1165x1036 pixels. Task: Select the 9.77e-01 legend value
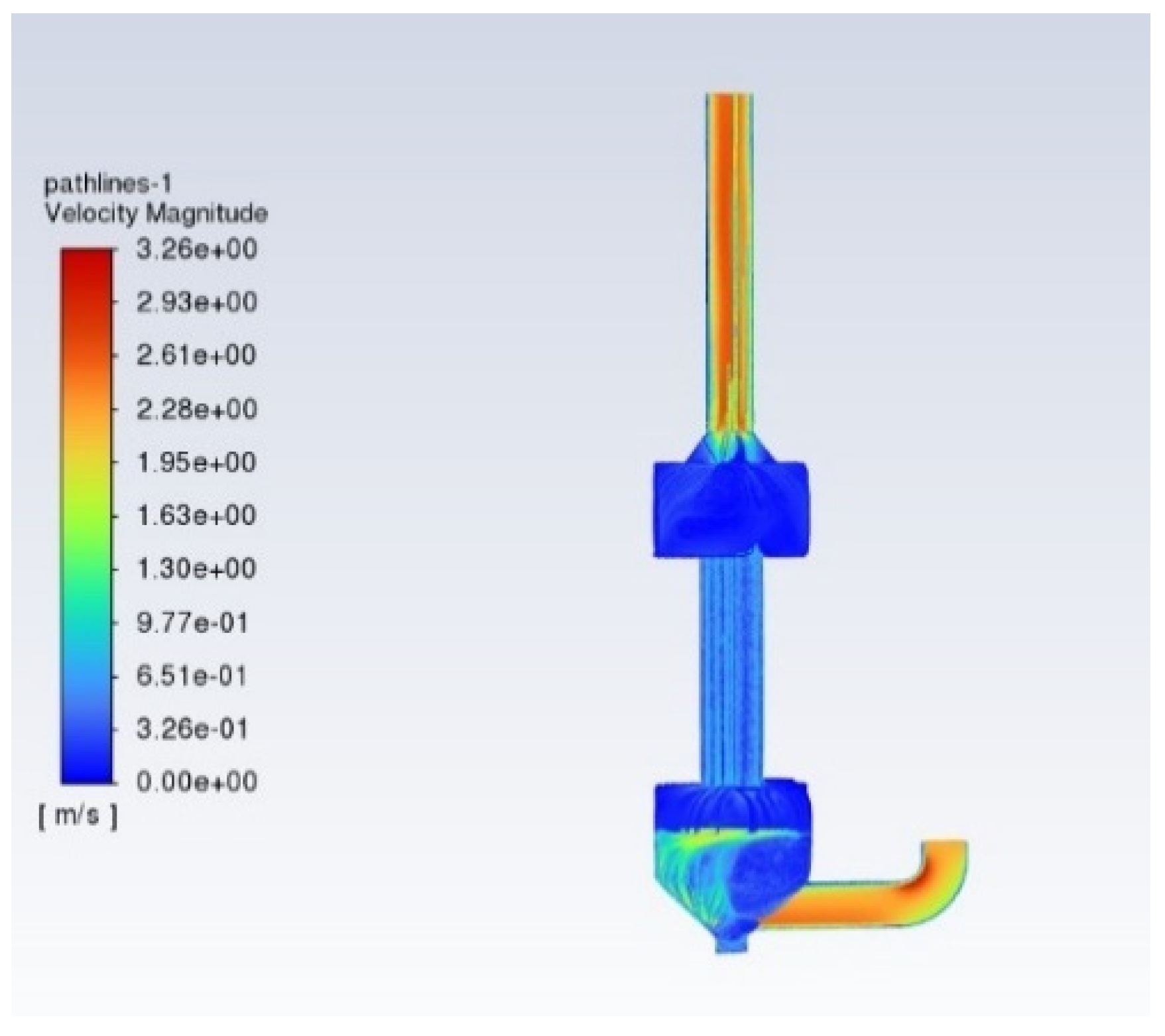[x=192, y=623]
